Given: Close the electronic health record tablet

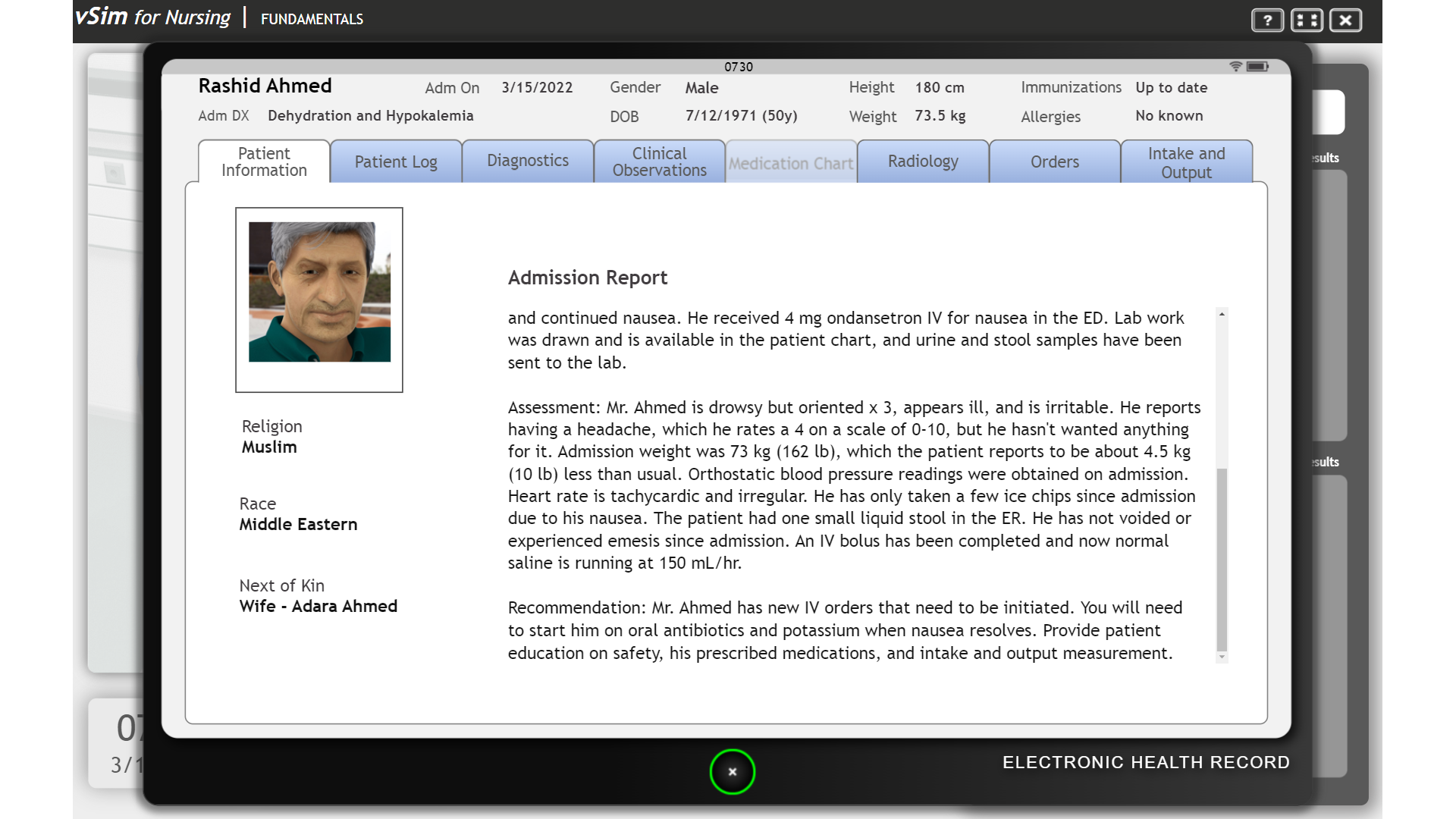Looking at the screenshot, I should pos(732,772).
